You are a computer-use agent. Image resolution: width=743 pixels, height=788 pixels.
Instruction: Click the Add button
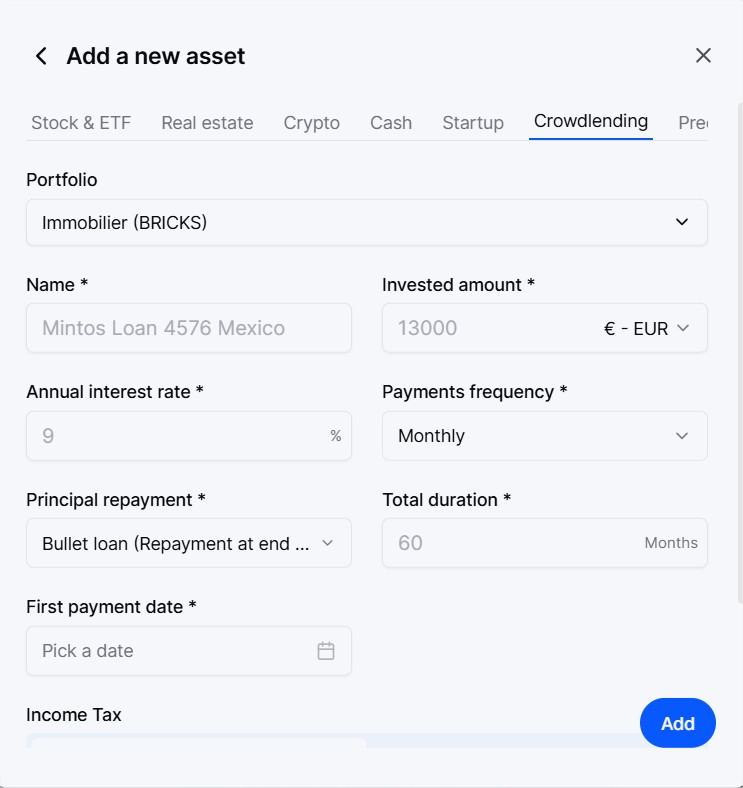tap(678, 723)
